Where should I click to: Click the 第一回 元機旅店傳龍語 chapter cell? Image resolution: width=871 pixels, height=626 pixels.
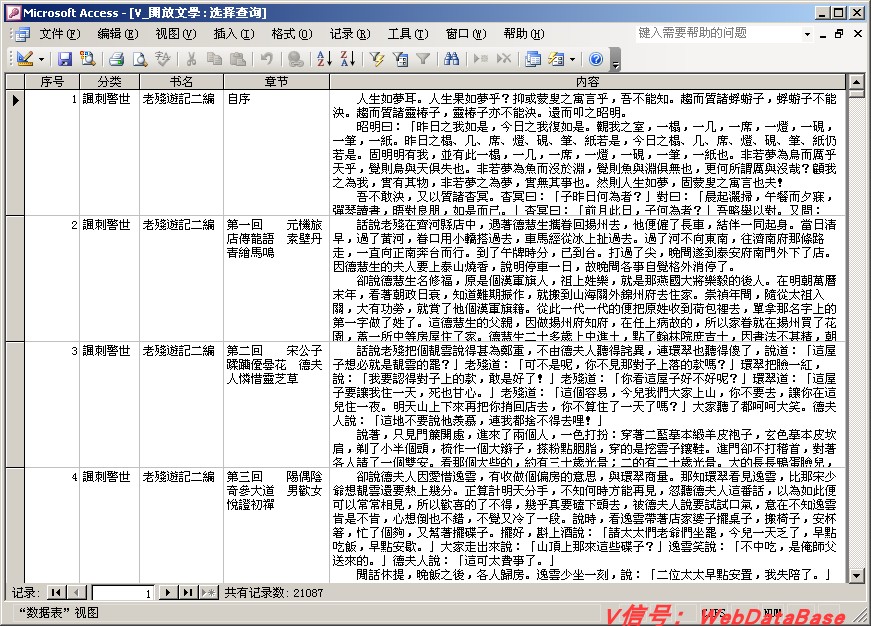[277, 279]
